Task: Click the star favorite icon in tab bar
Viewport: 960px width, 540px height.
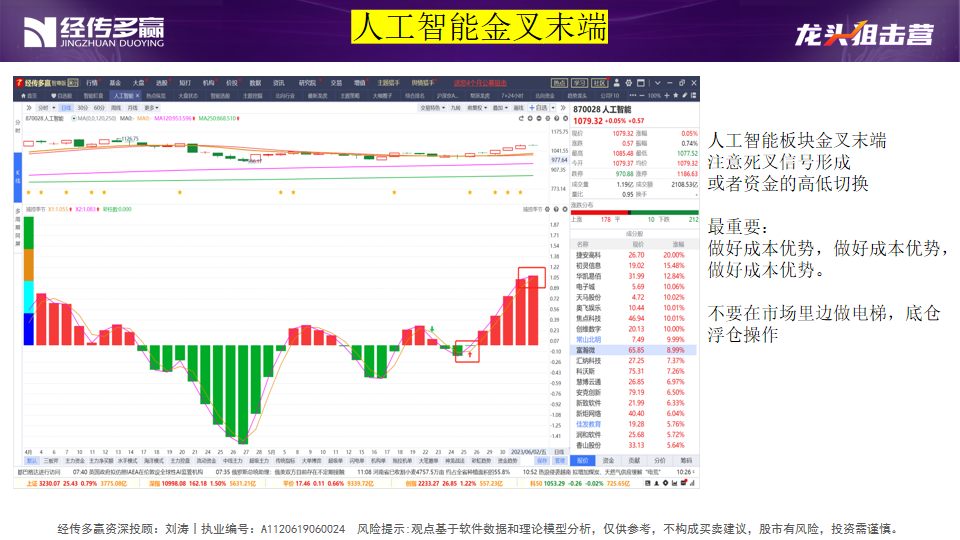Action: click(x=676, y=96)
